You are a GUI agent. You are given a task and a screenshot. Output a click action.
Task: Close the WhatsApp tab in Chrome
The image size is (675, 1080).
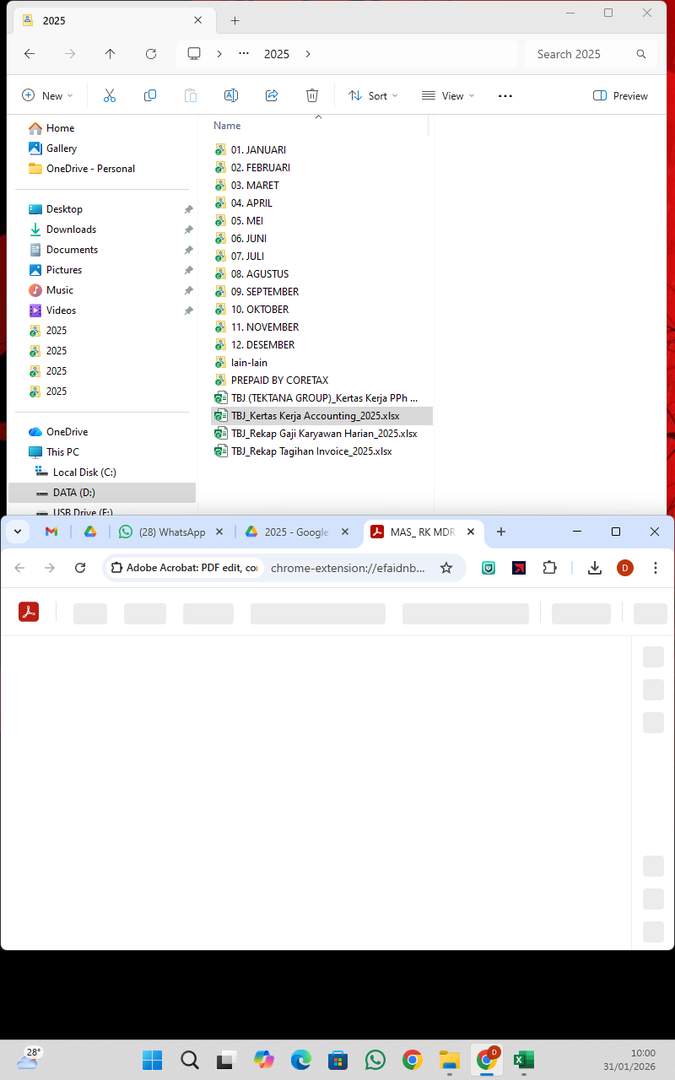click(220, 532)
